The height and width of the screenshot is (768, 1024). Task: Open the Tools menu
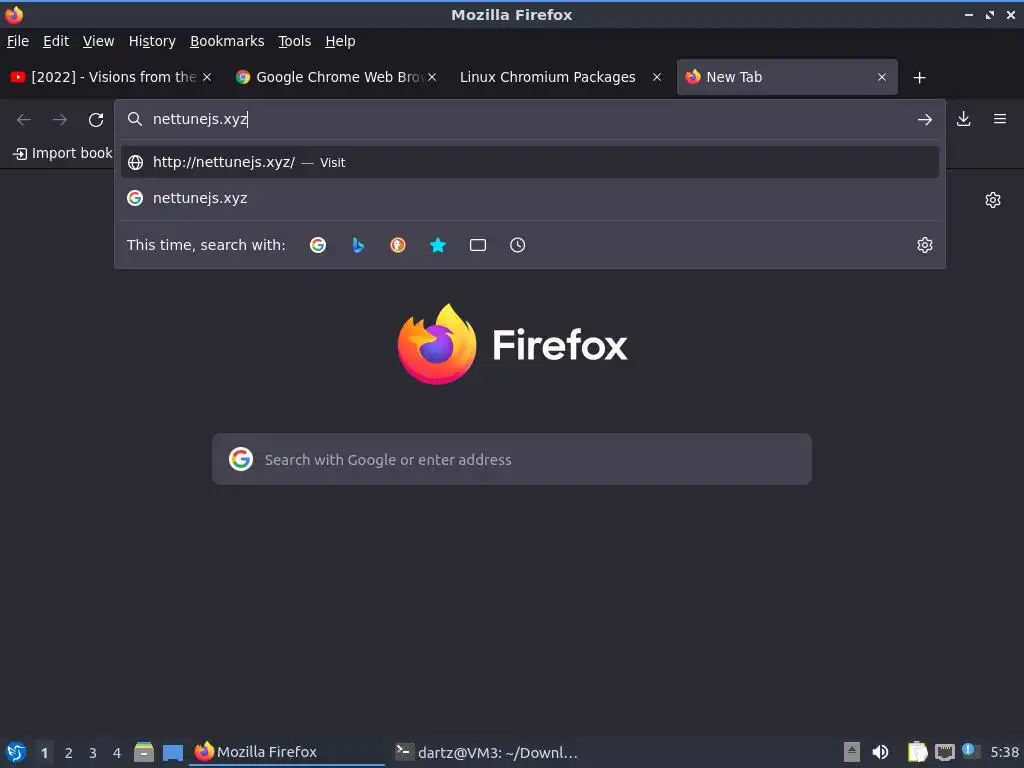pos(294,41)
